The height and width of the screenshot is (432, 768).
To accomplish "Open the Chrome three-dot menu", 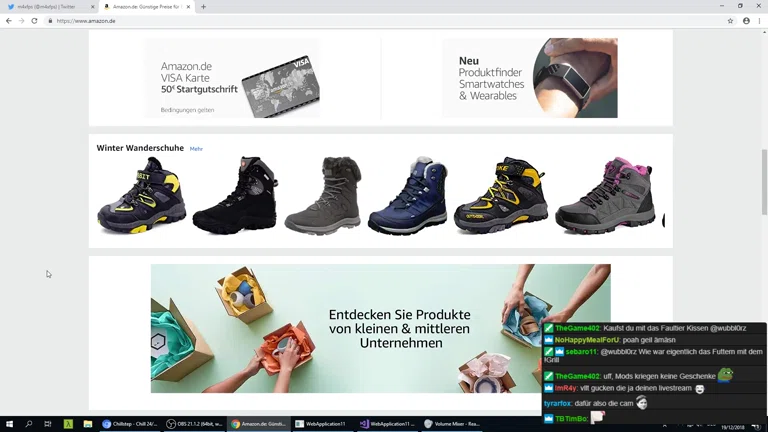I will [760, 21].
